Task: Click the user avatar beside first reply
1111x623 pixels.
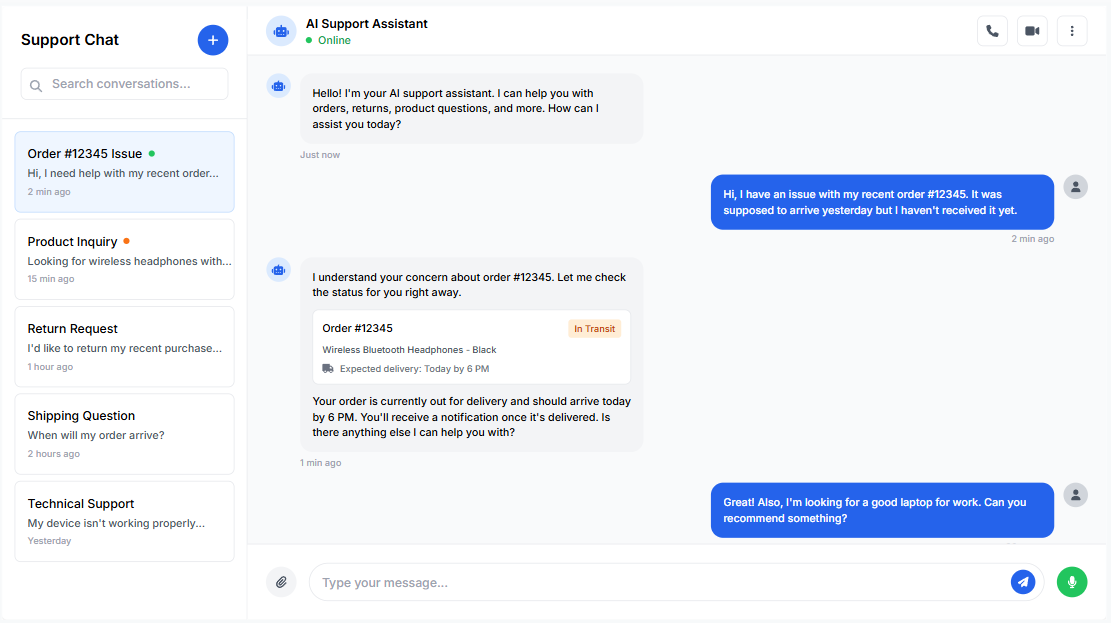Action: pos(1075,187)
